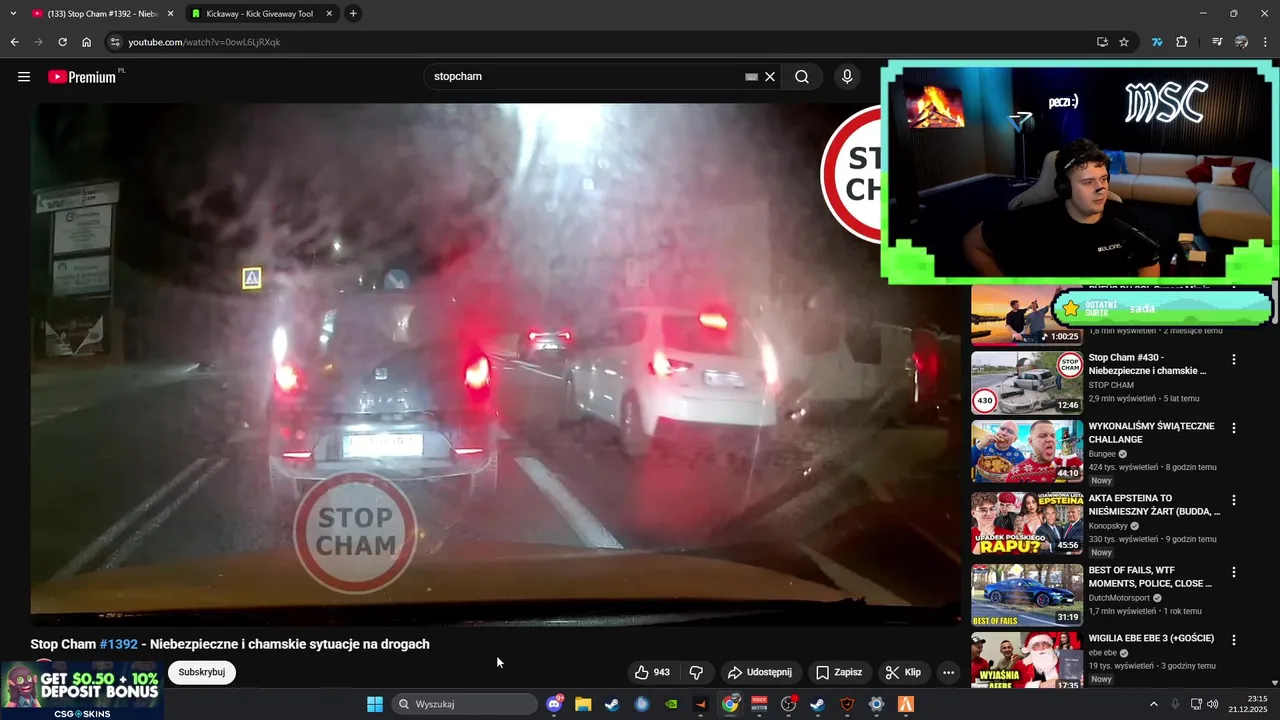Open the BEST OF FAILS thumbnail
The image size is (1280, 720).
pyautogui.click(x=1027, y=595)
